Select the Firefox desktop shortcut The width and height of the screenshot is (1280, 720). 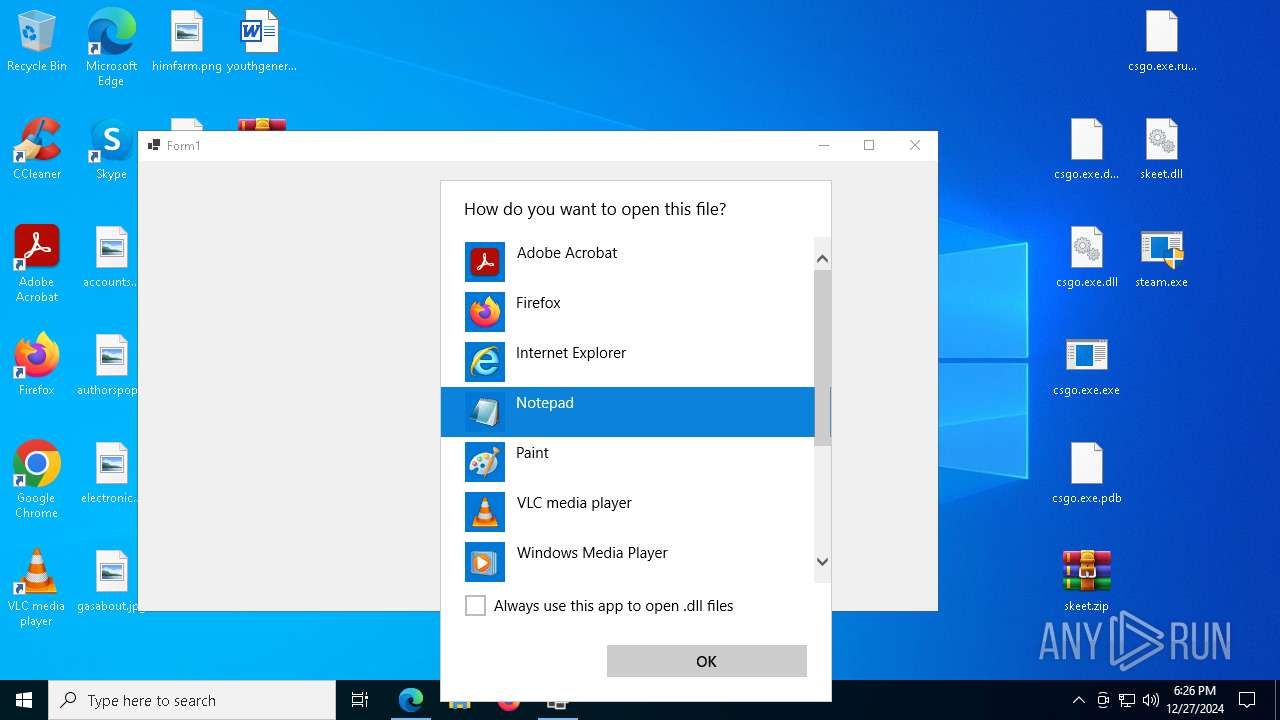pyautogui.click(x=37, y=366)
